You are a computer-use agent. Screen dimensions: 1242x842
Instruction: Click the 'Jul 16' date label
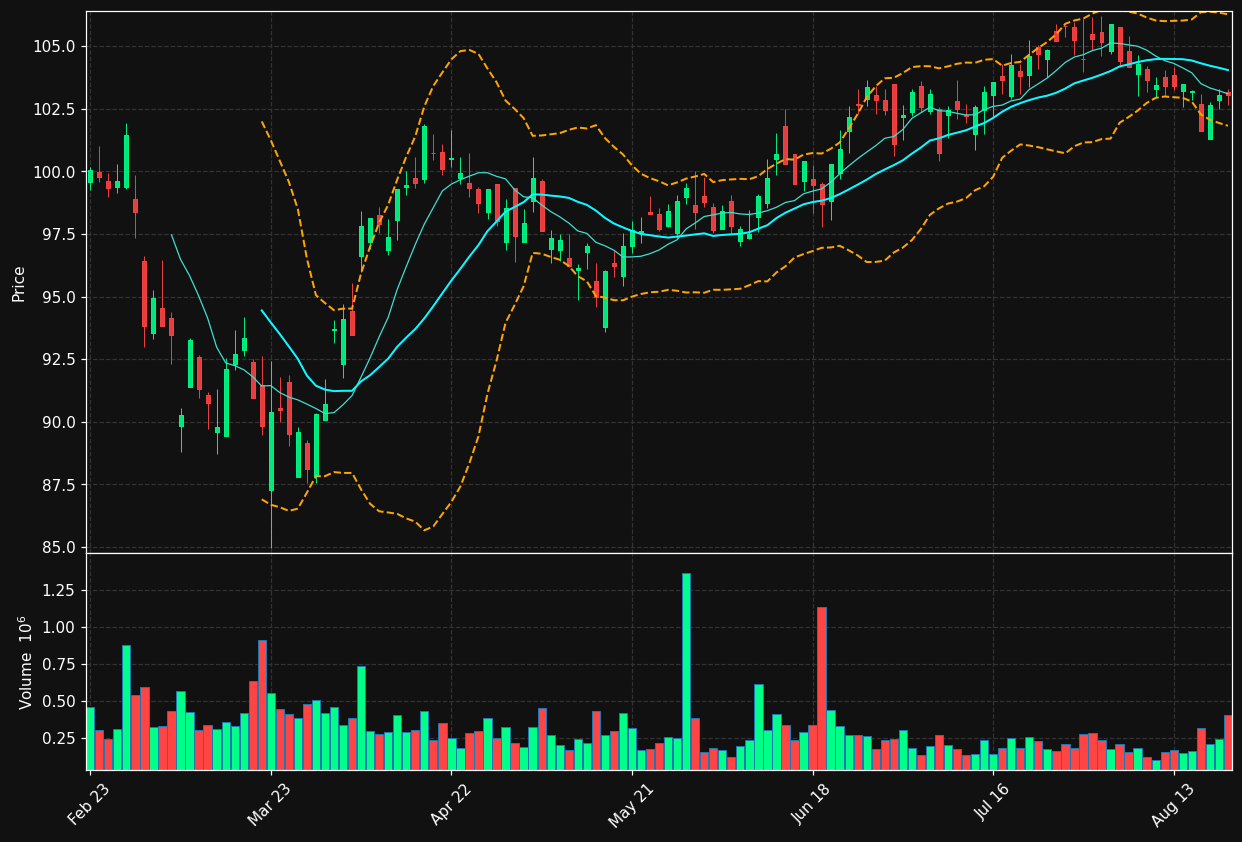point(994,803)
